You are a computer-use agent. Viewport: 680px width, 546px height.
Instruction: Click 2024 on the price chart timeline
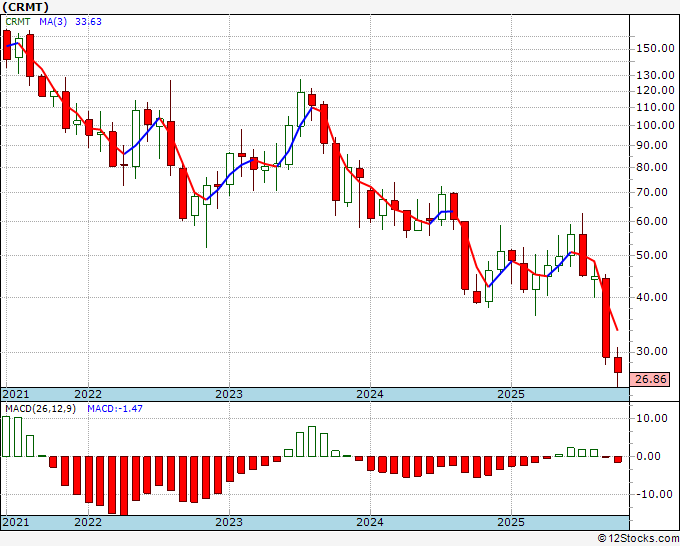click(x=370, y=394)
